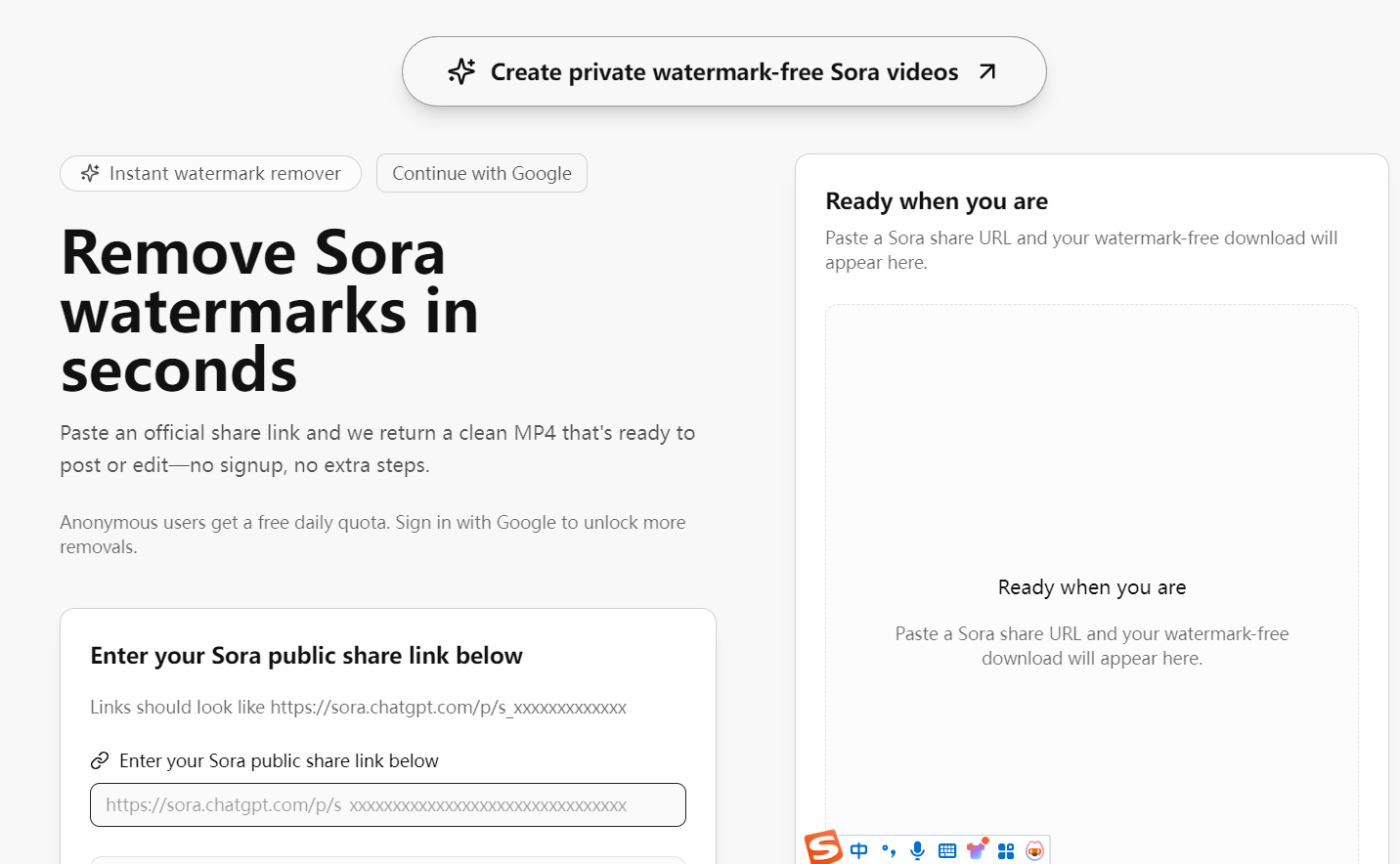The image size is (1400, 864).
Task: Click the Sora share link input field
Action: [388, 804]
